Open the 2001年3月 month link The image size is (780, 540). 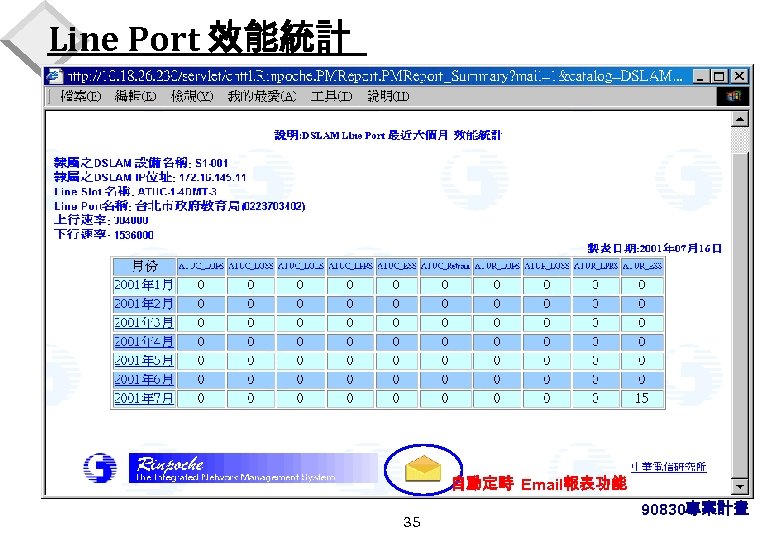(x=144, y=323)
